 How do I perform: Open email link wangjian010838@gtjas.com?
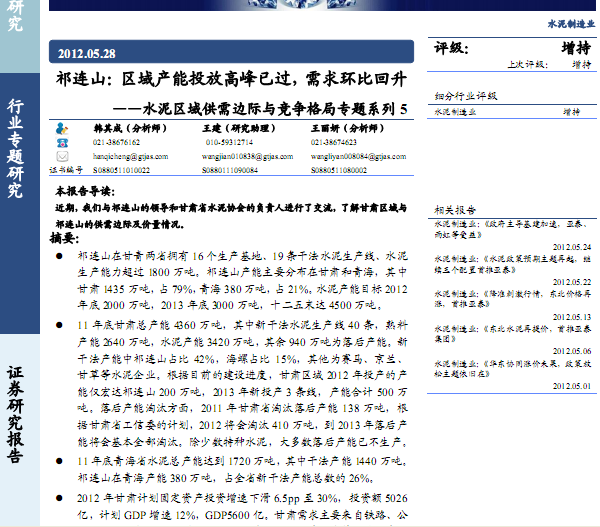(236, 157)
